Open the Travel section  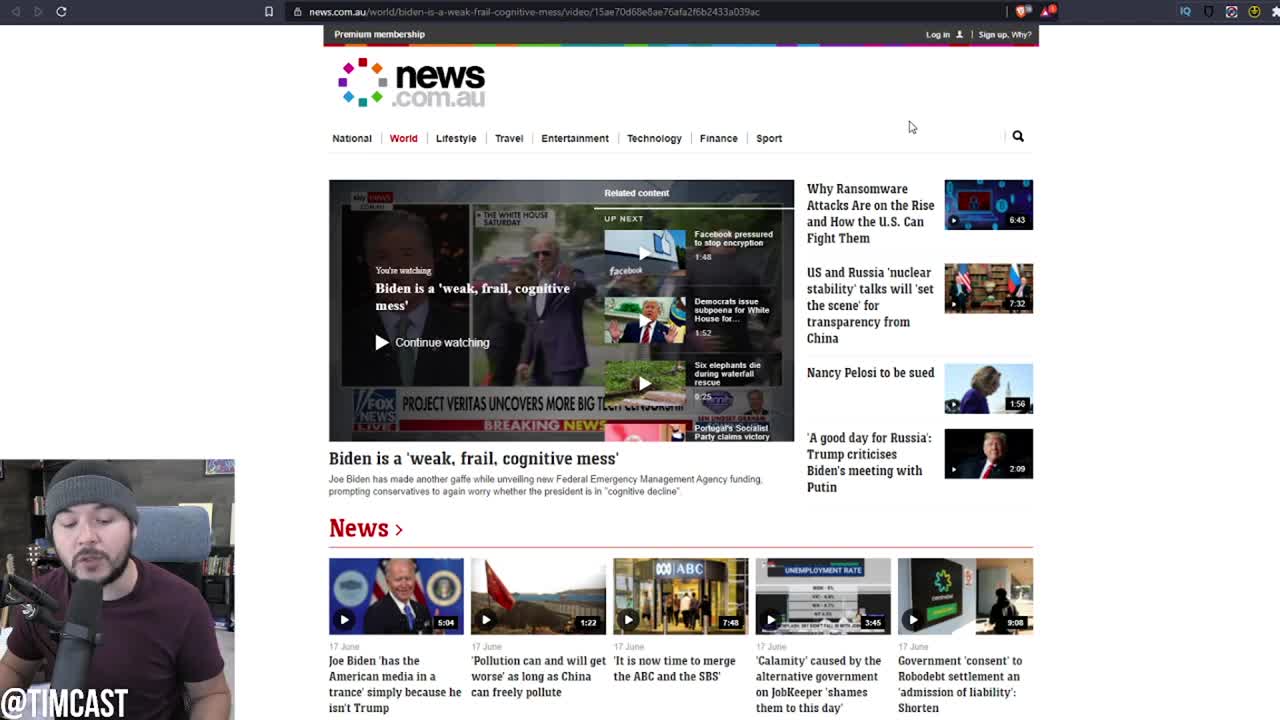[x=509, y=138]
